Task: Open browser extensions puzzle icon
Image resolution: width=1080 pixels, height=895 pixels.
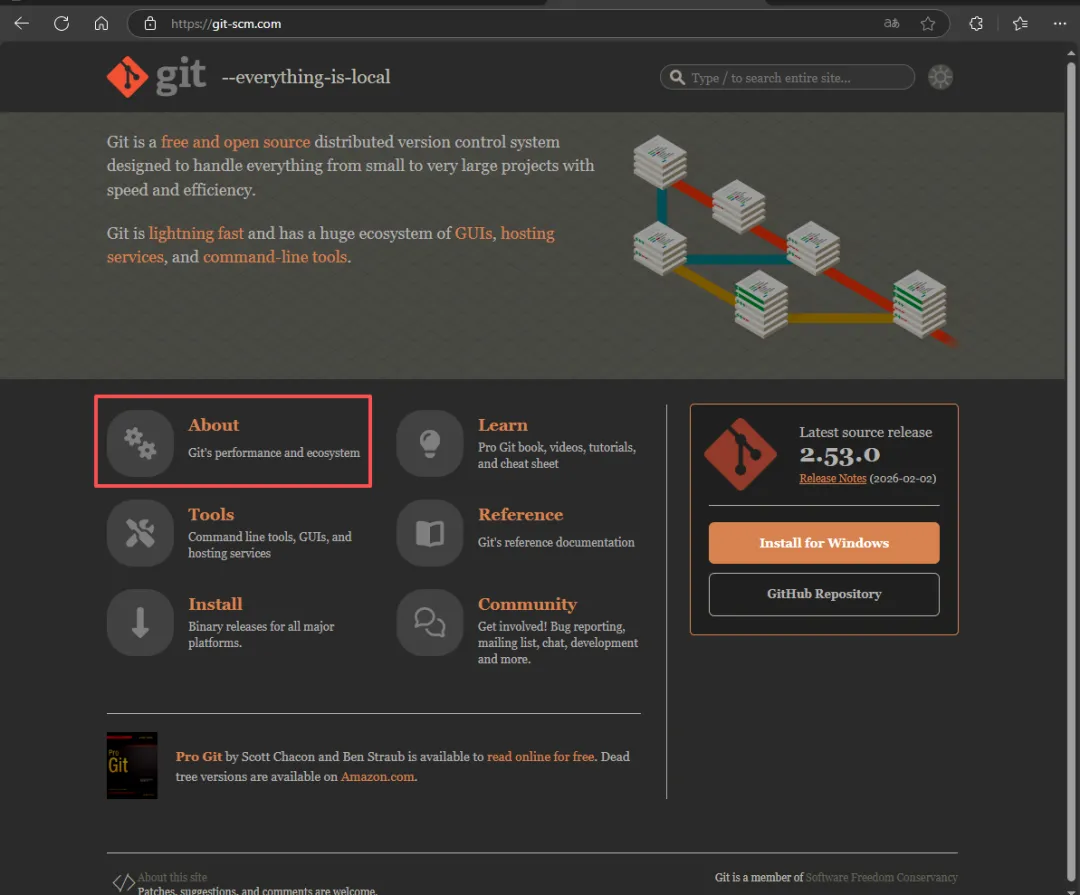Action: [x=976, y=23]
